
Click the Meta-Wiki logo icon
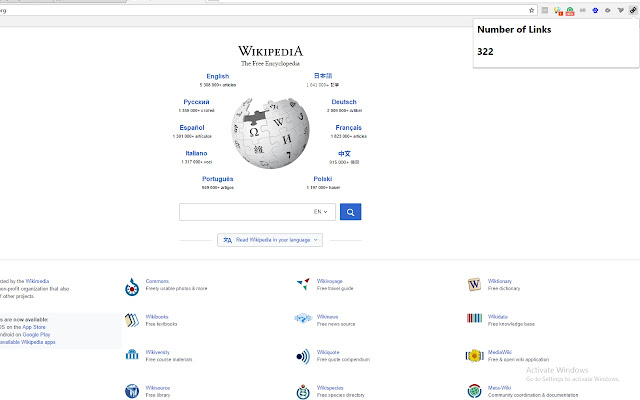tap(474, 391)
